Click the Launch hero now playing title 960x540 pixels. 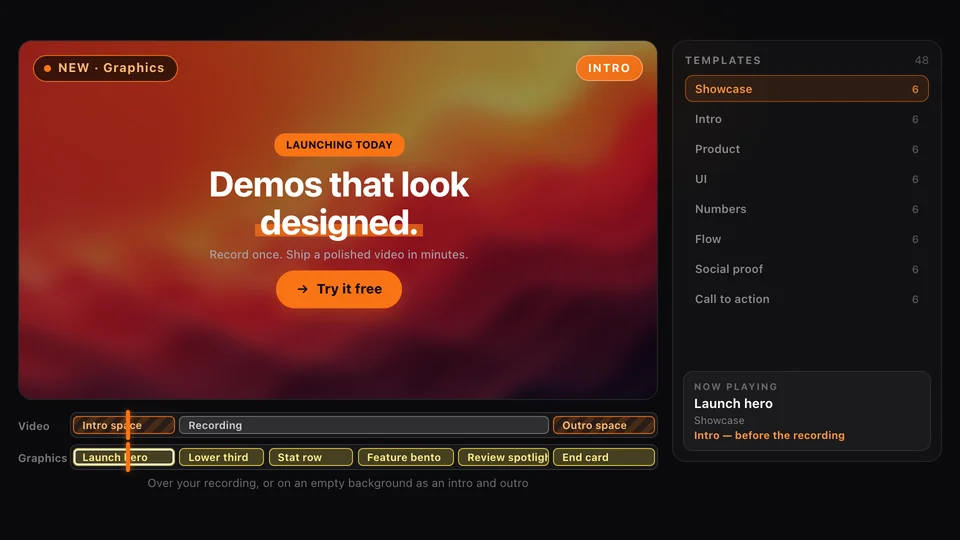point(733,403)
